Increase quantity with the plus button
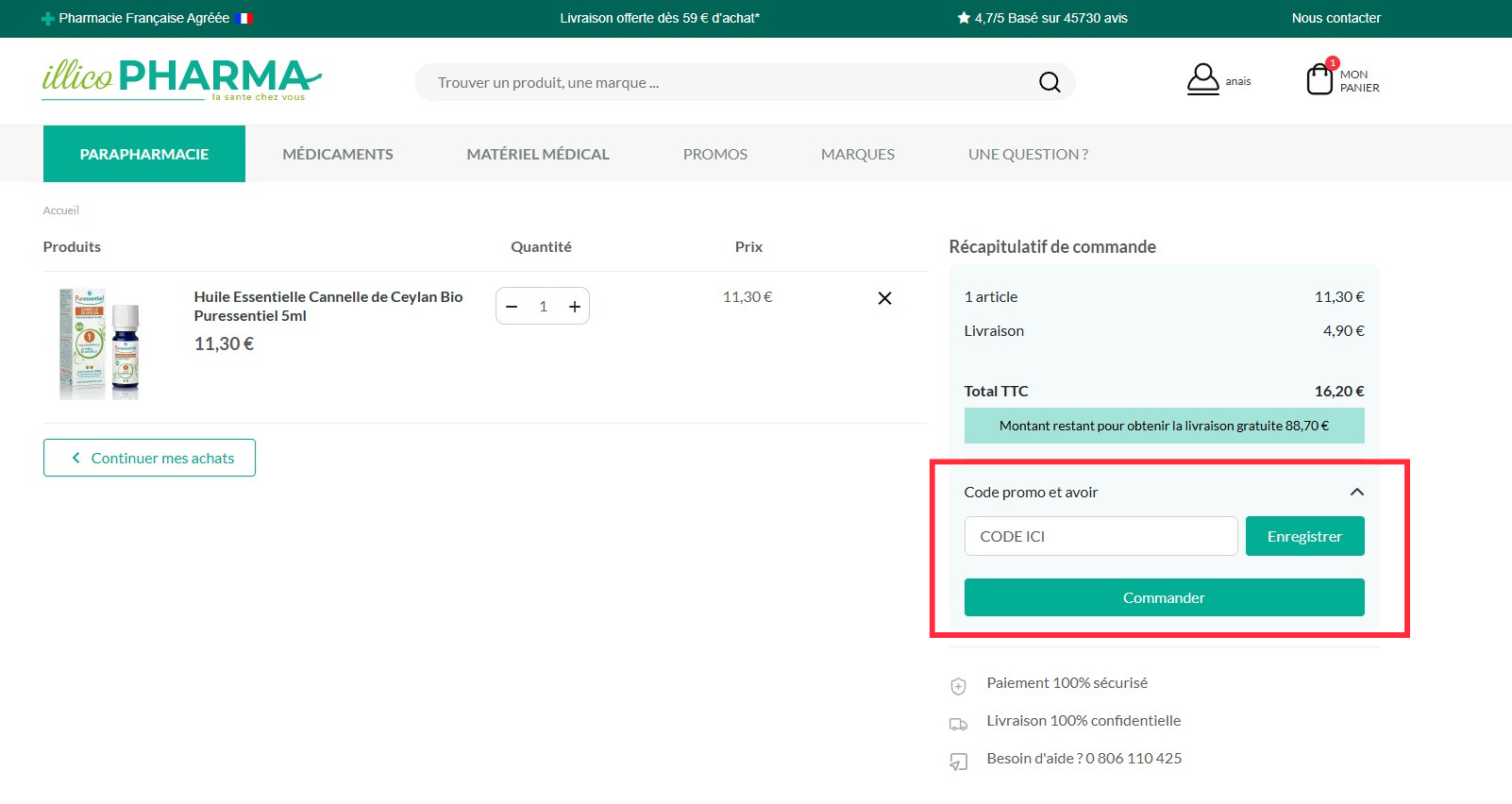Image resolution: width=1512 pixels, height=804 pixels. (x=574, y=307)
